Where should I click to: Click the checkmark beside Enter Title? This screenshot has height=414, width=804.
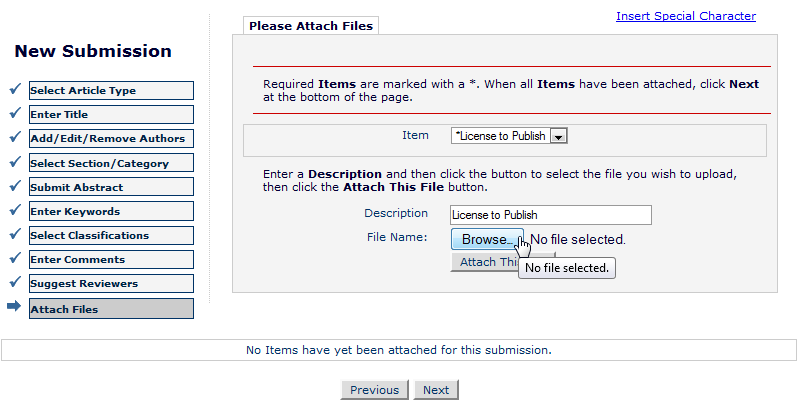[x=15, y=113]
